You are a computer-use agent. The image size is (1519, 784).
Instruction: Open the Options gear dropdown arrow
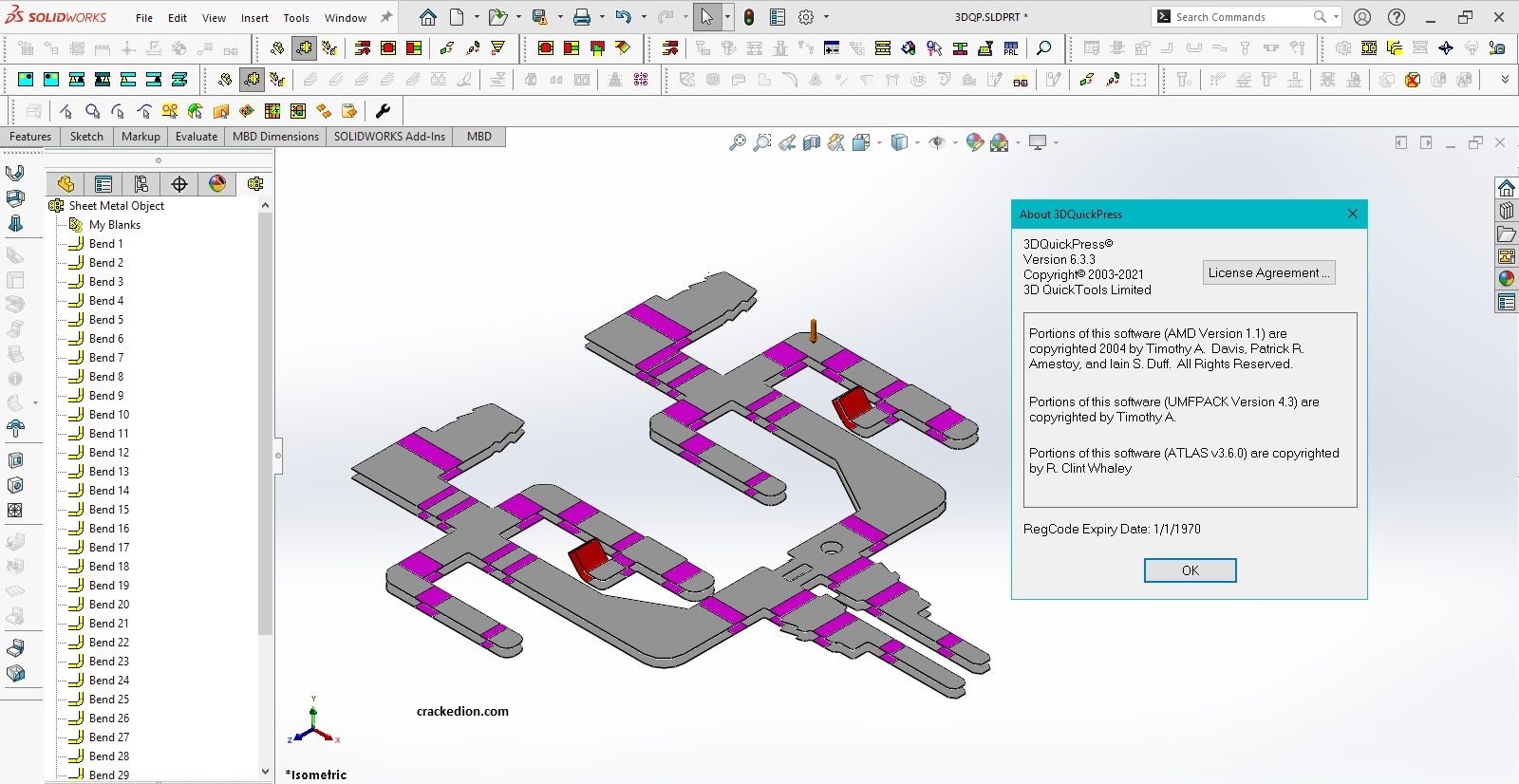826,17
